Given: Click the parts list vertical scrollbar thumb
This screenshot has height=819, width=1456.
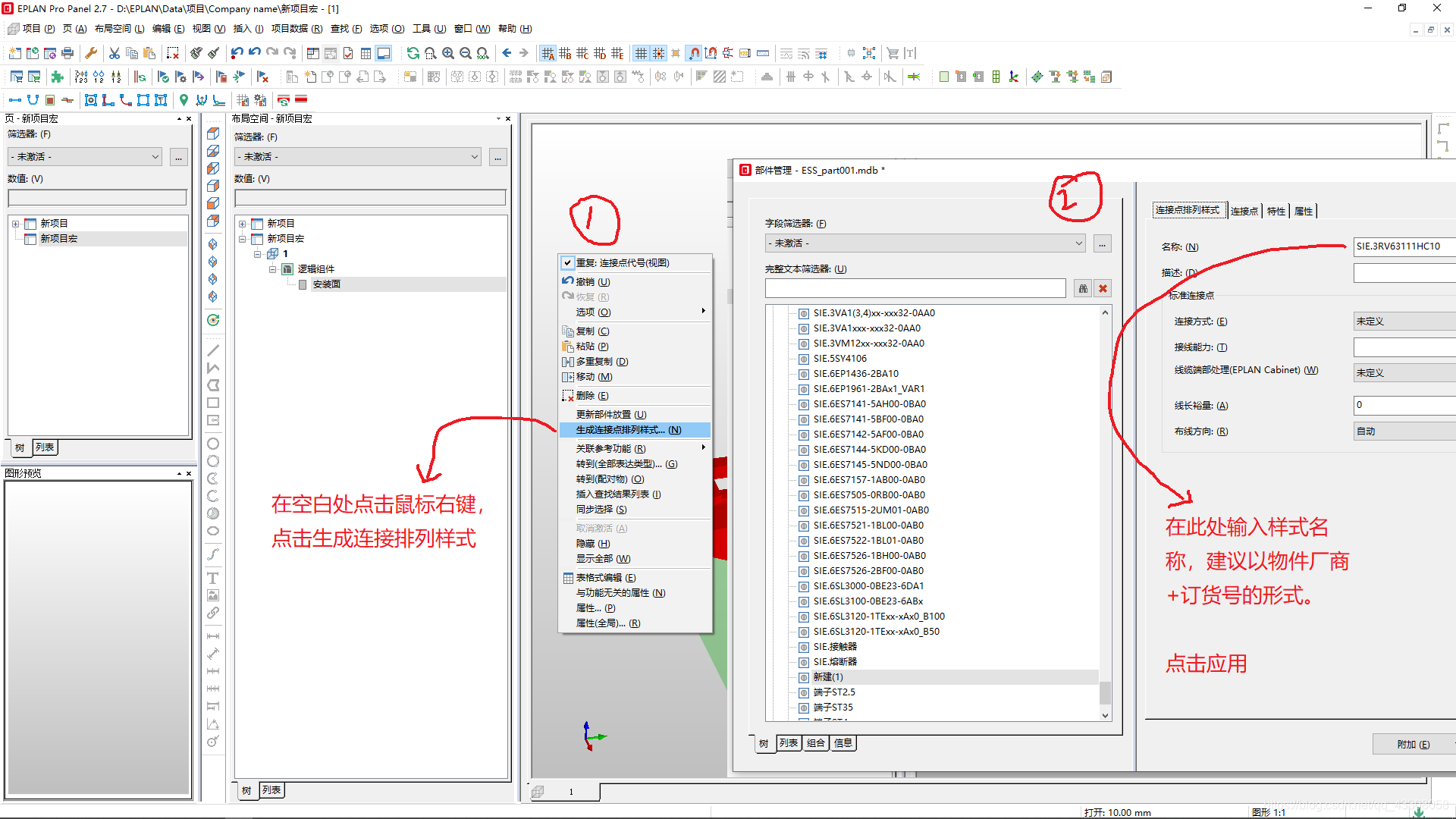Looking at the screenshot, I should tap(1105, 692).
